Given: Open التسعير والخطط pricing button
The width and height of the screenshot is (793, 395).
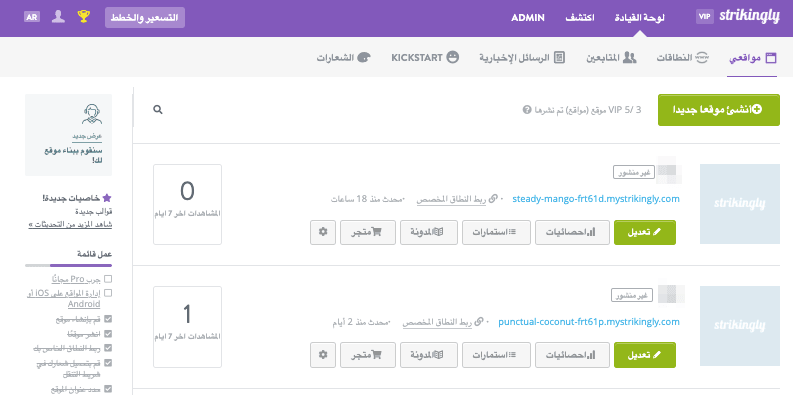Looking at the screenshot, I should [145, 18].
